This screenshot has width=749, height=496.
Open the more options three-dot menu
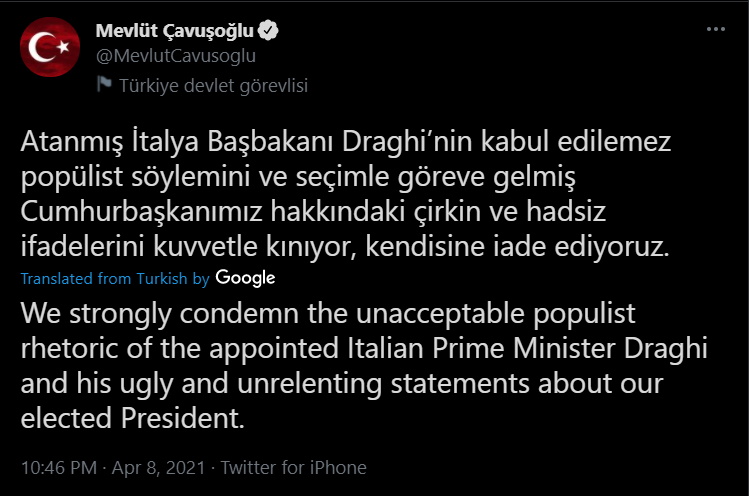pos(715,31)
